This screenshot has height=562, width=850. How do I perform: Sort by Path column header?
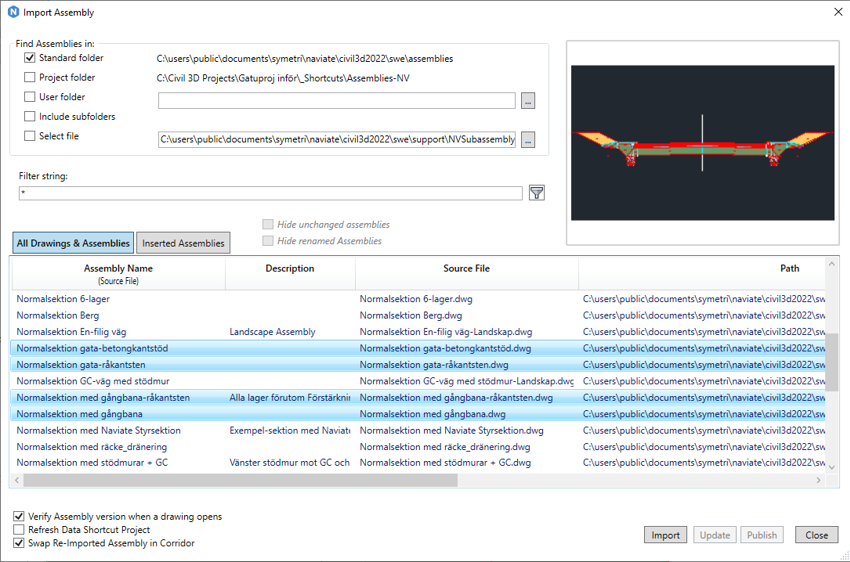702,274
